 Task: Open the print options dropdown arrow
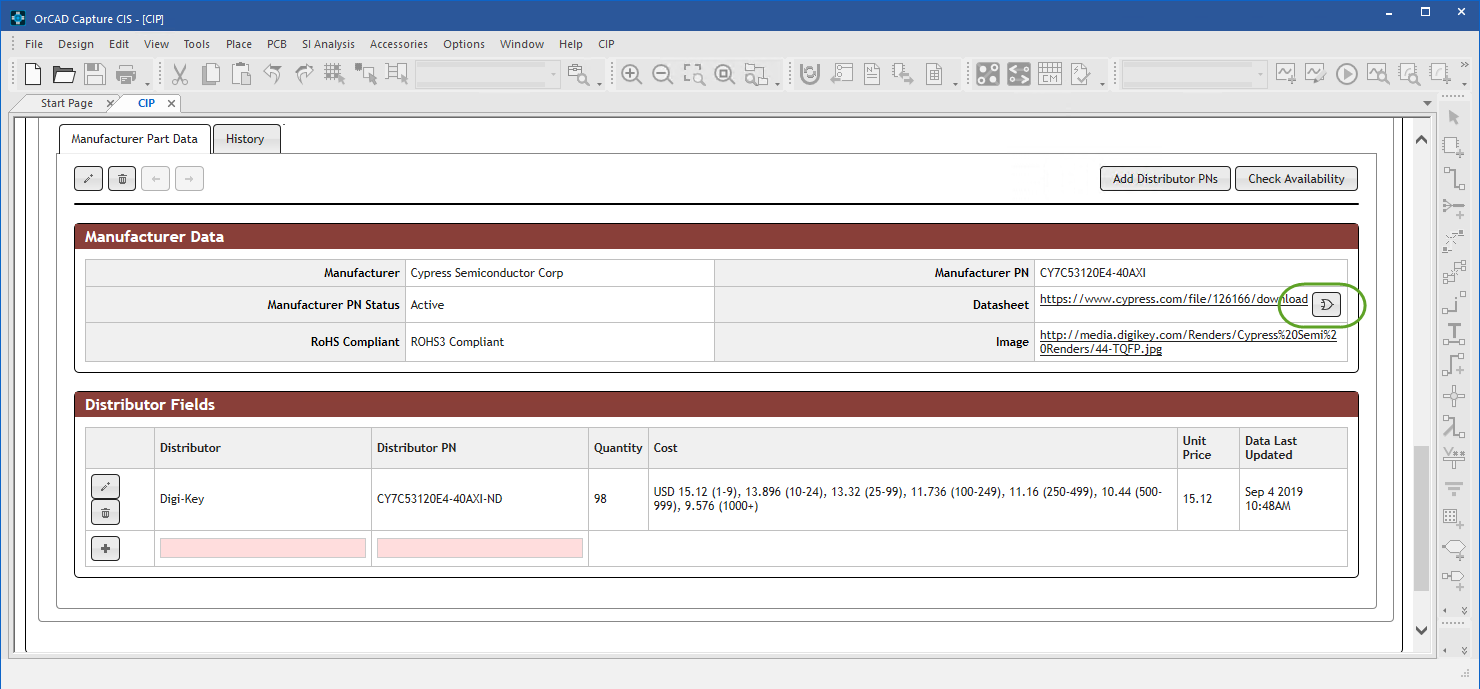point(147,83)
